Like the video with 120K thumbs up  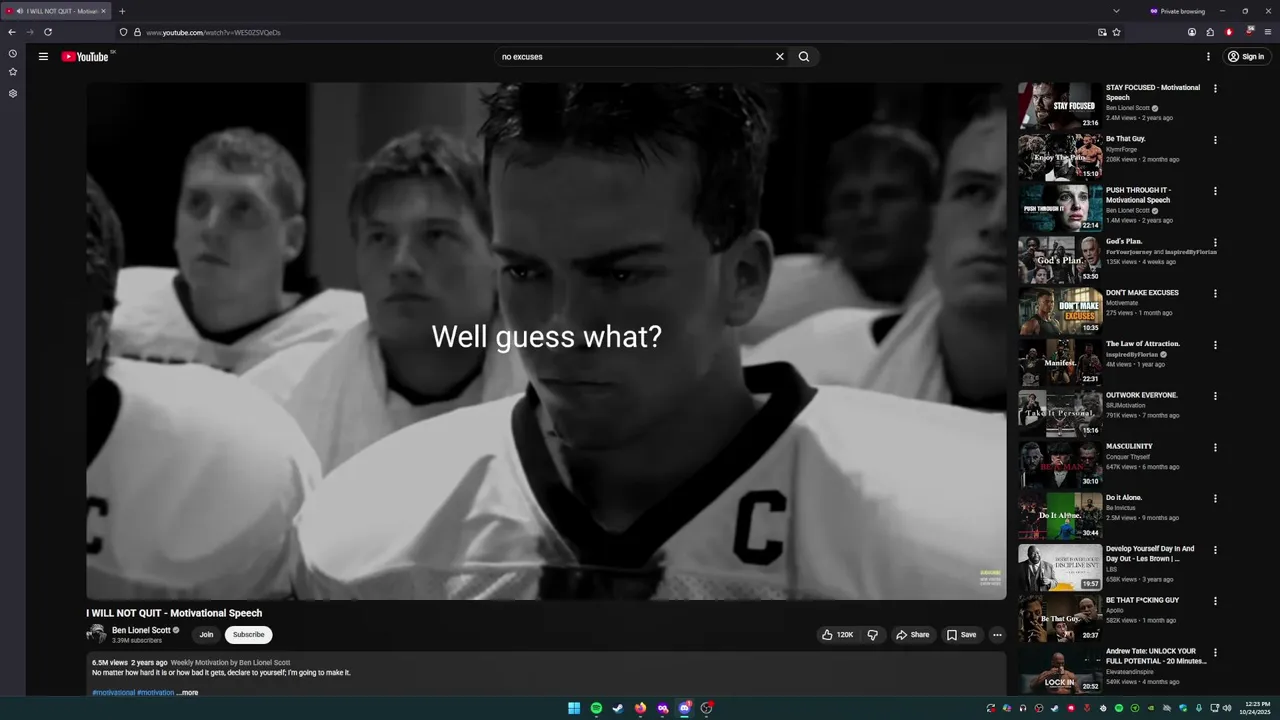coord(838,635)
